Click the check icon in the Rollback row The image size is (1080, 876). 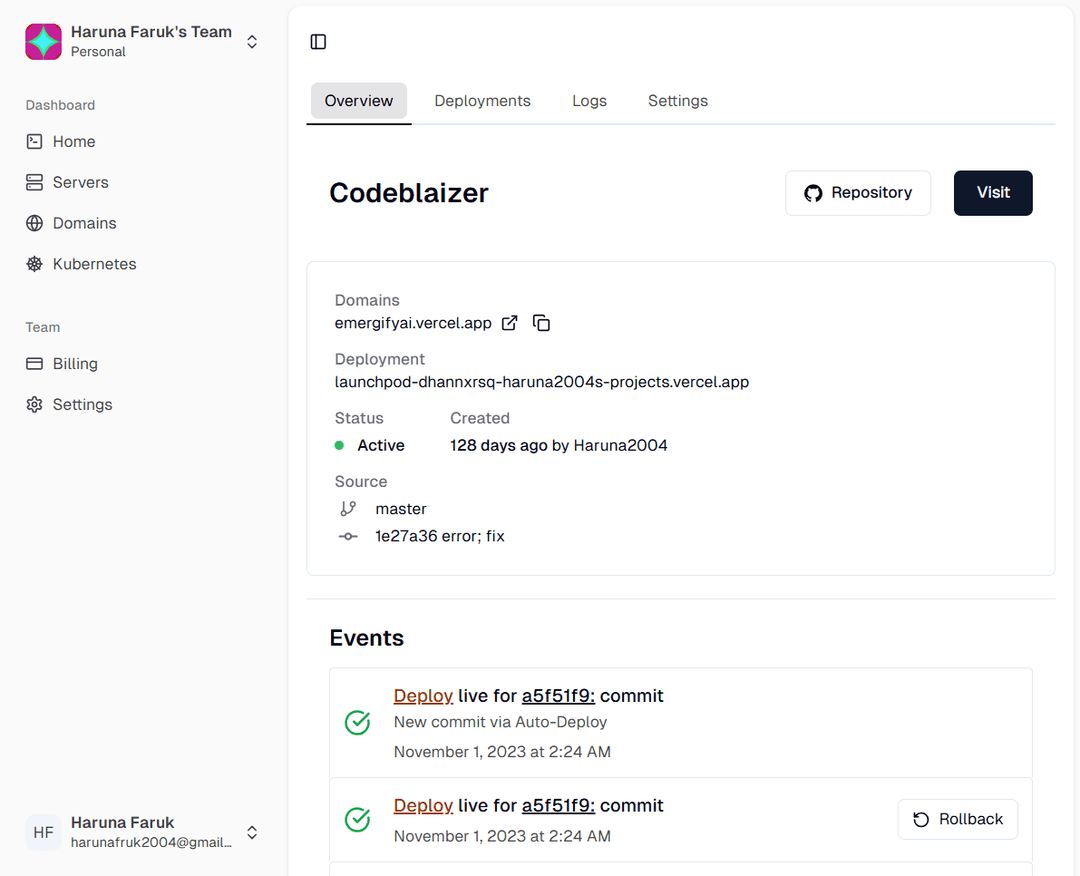[357, 820]
